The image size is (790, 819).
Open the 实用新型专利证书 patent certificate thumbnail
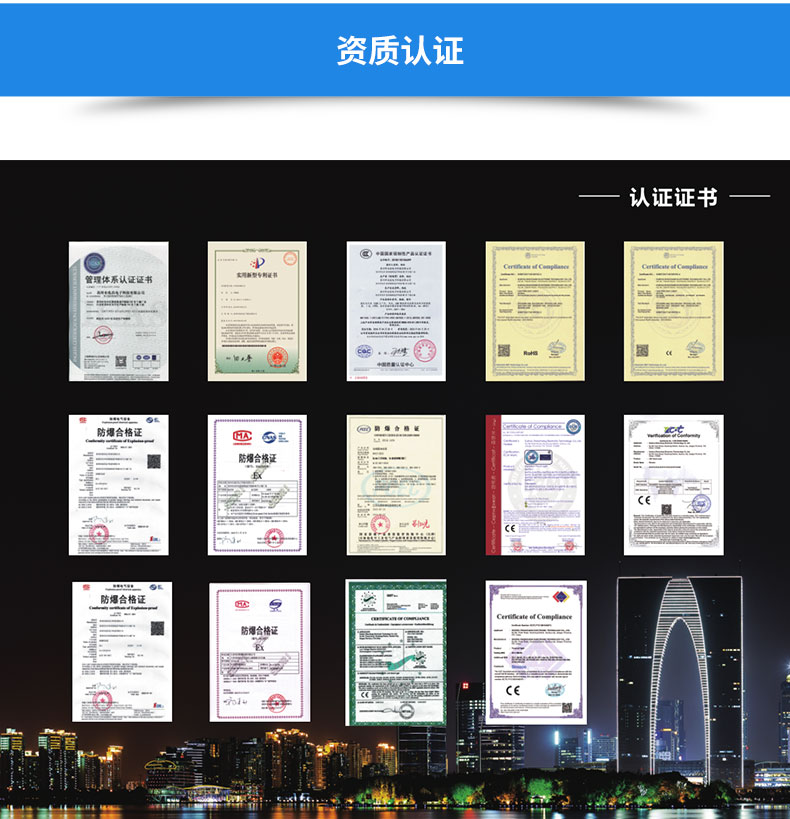pyautogui.click(x=257, y=311)
